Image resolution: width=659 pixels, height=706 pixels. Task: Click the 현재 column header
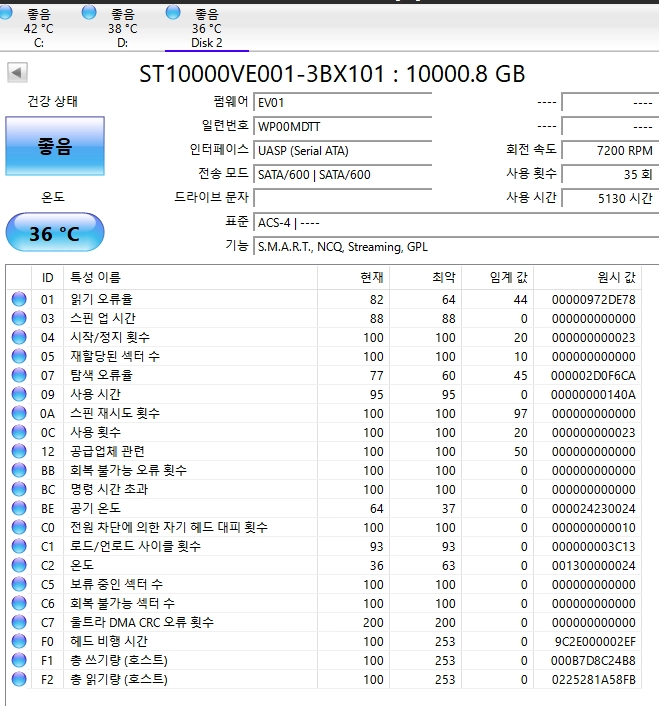click(353, 277)
